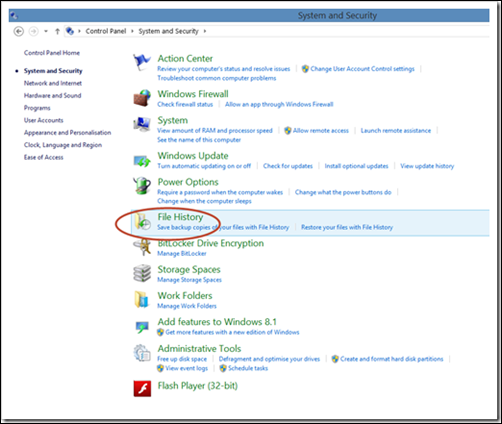Click Restore your files with File History
502x424 pixels.
[347, 227]
